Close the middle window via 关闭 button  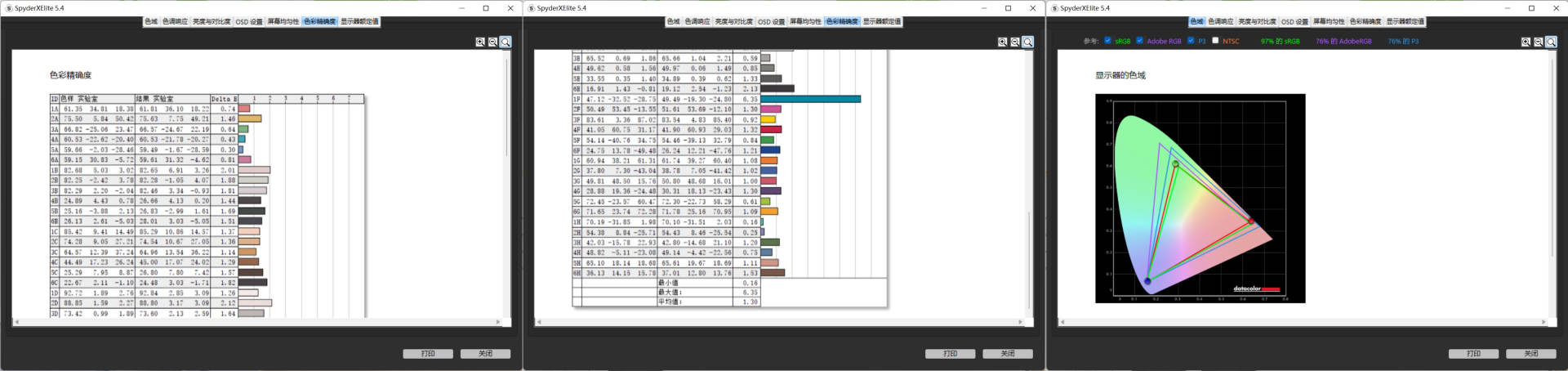(1008, 354)
